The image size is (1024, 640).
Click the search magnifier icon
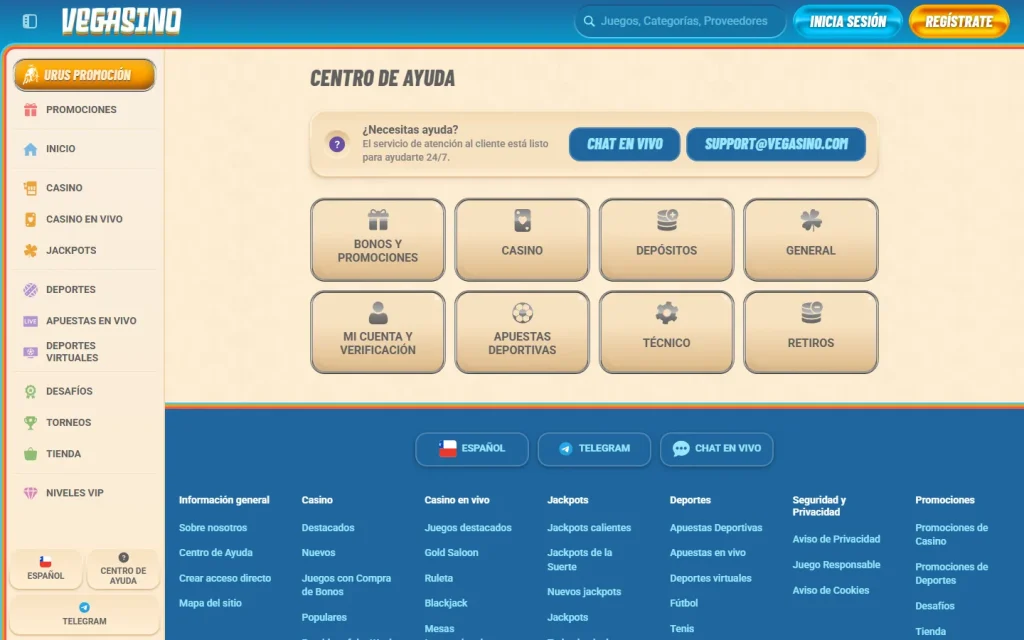pyautogui.click(x=588, y=21)
